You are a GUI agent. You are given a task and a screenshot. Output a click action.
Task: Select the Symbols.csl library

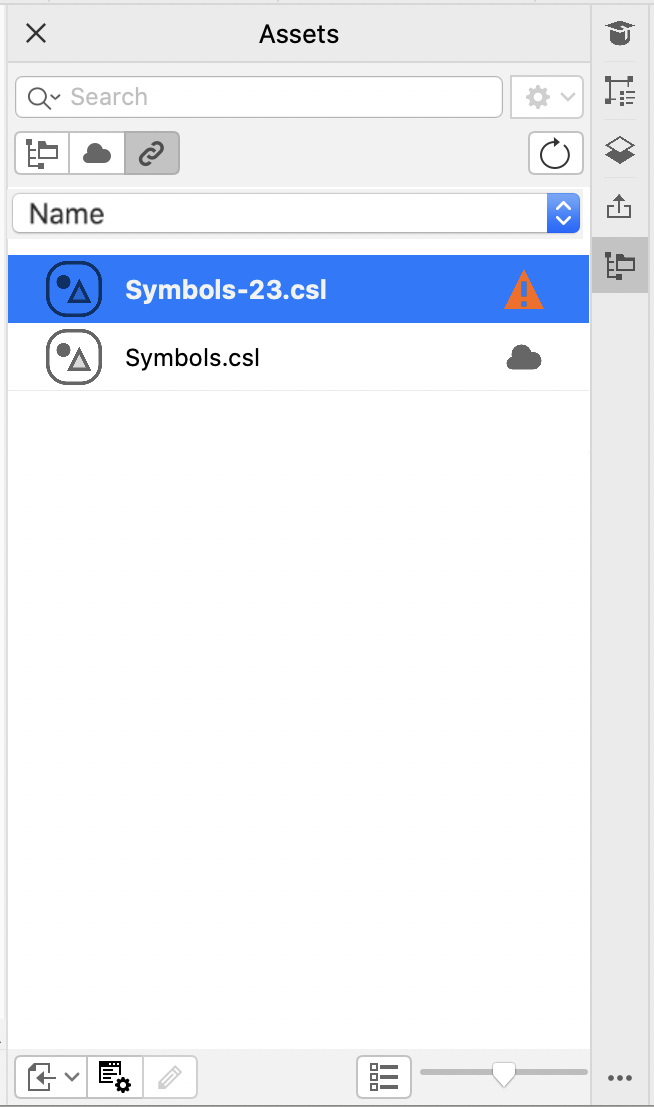click(x=193, y=358)
